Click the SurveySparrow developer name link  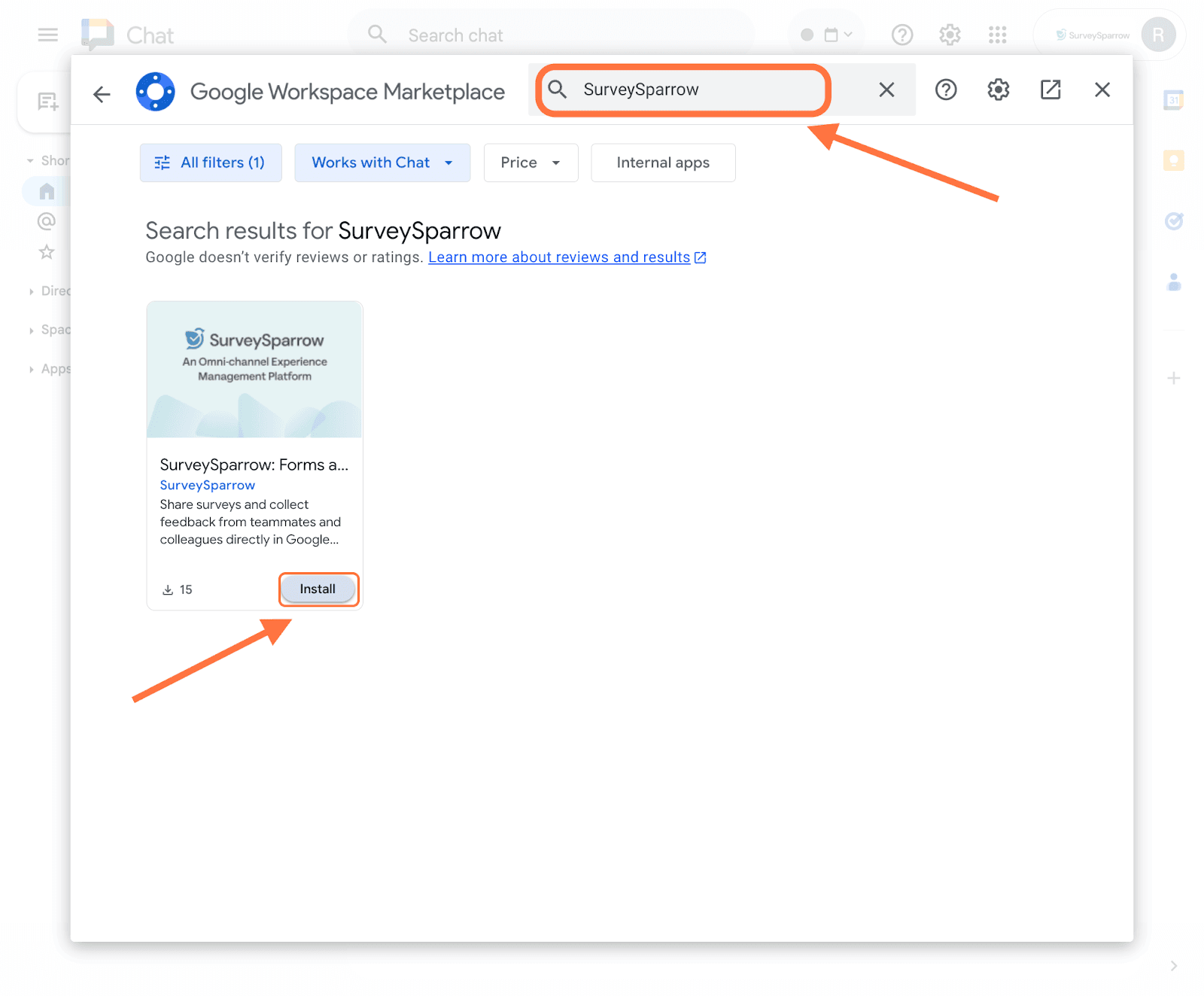(x=207, y=486)
